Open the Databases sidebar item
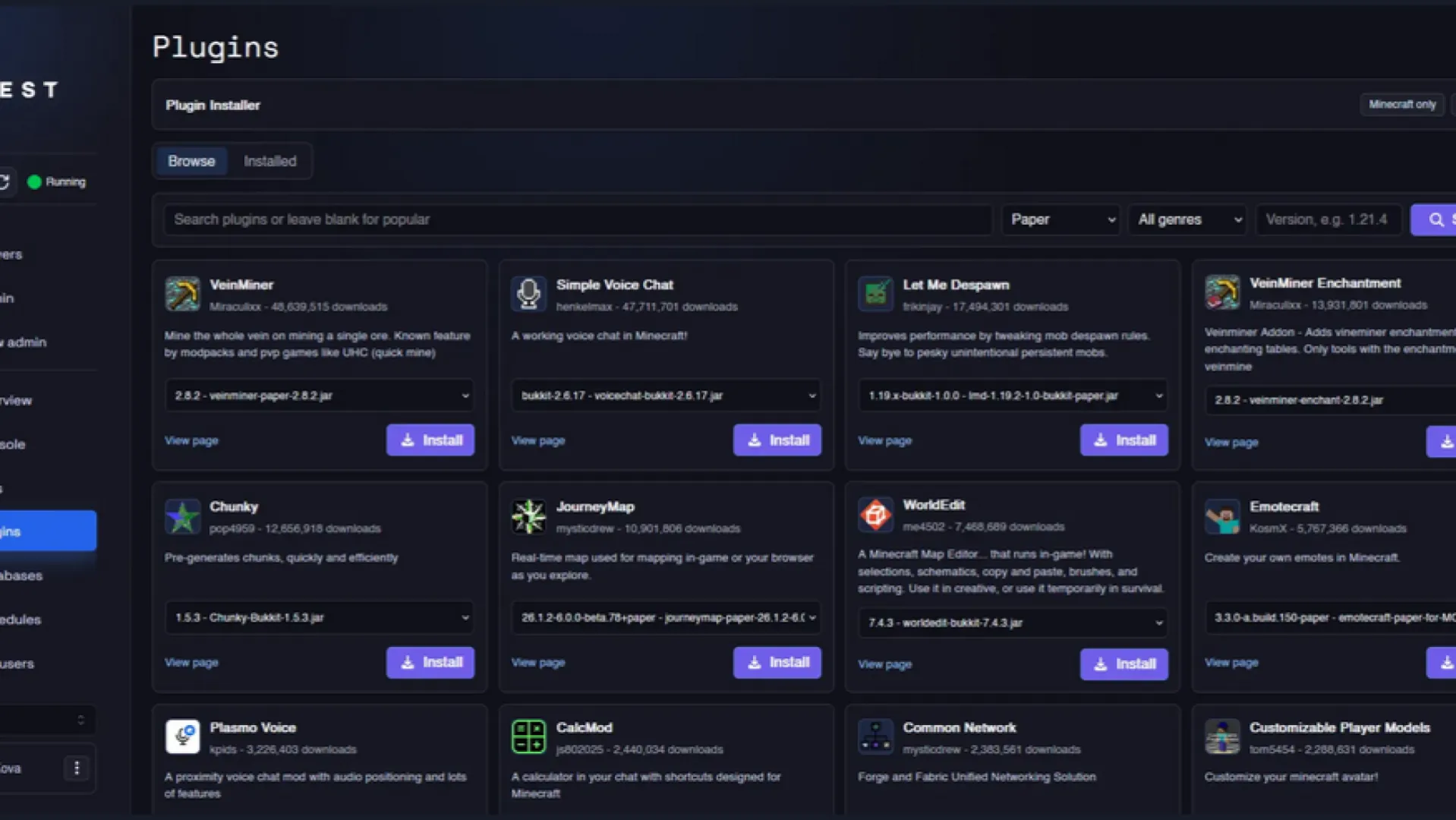Viewport: 1456px width, 820px height. pyautogui.click(x=21, y=576)
